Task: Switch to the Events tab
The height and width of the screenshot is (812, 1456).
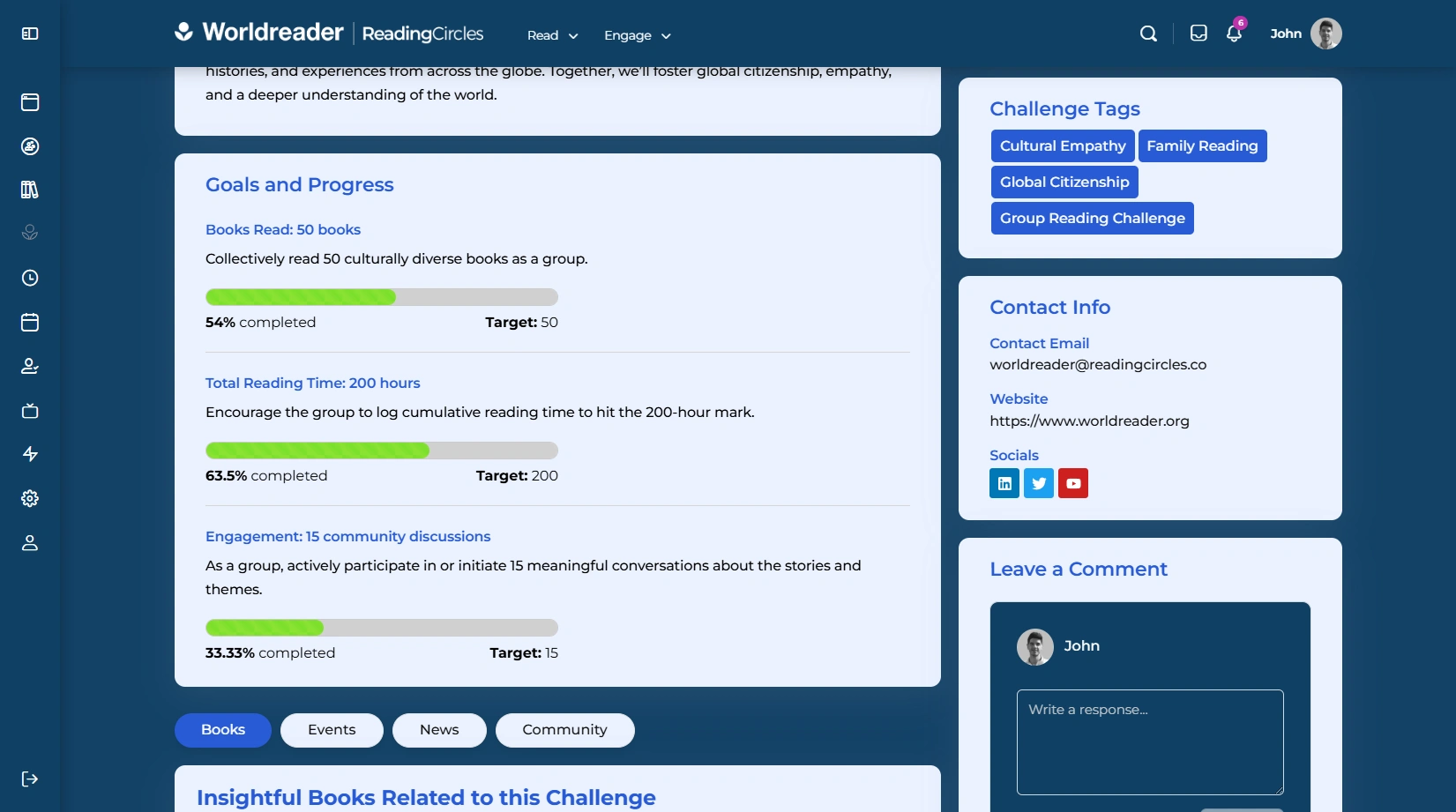Action: click(331, 730)
